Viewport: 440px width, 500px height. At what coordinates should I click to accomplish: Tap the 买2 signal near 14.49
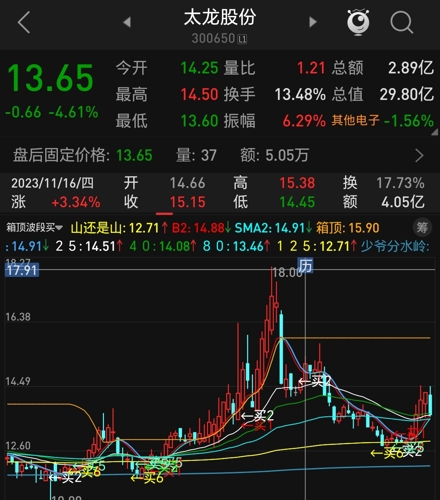(315, 381)
